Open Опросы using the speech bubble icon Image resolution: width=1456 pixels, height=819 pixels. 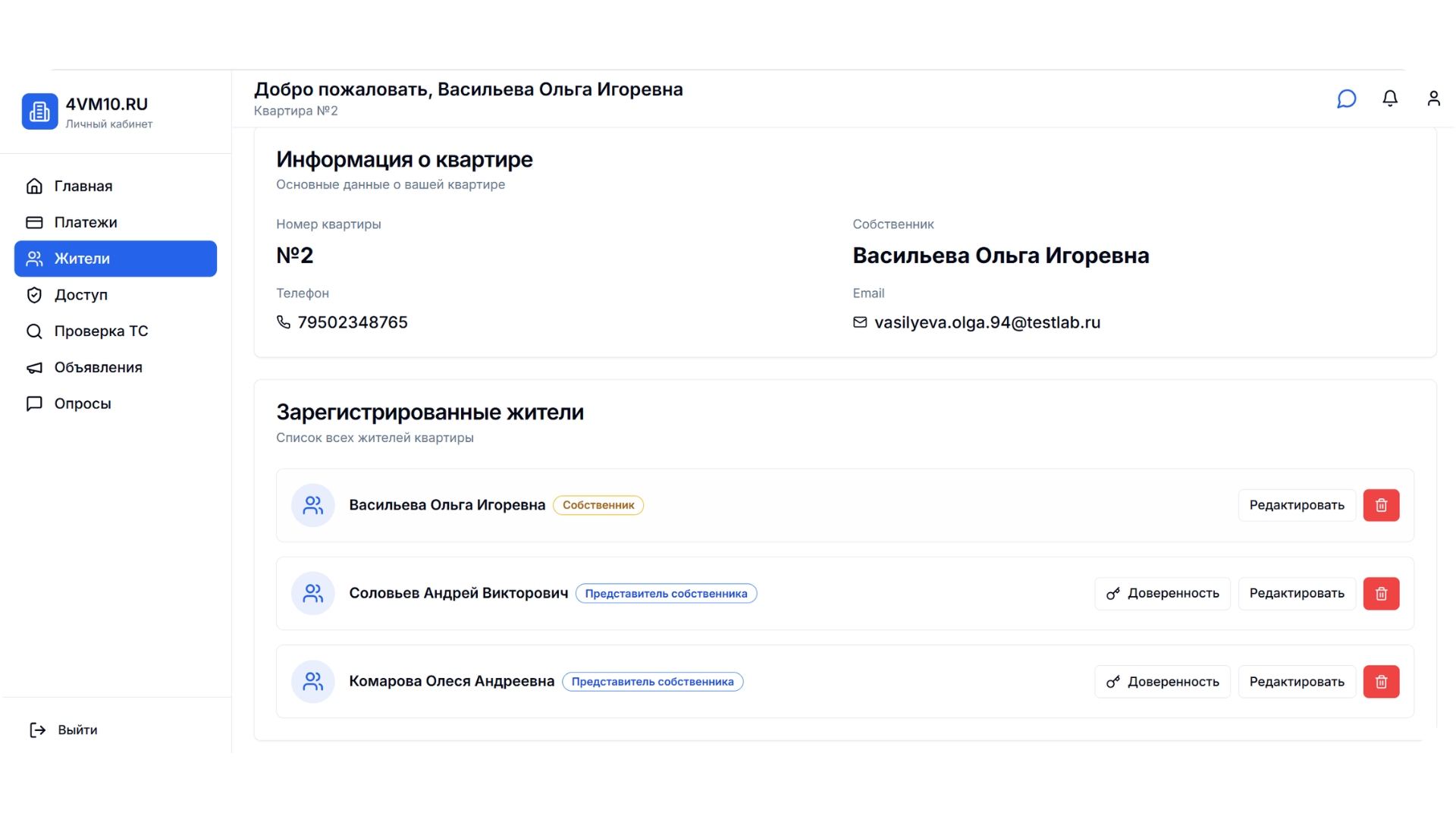[34, 403]
